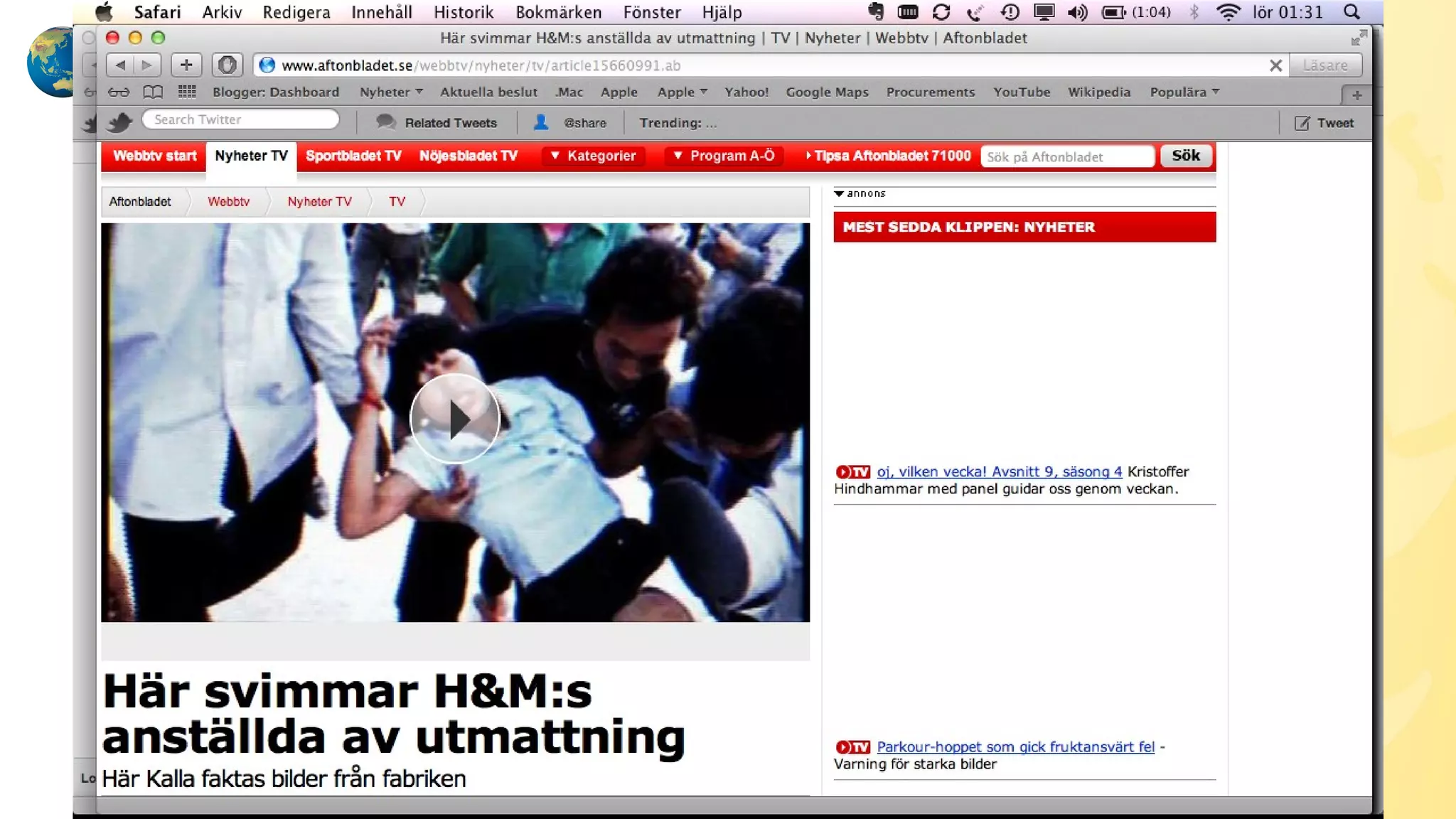Show bookmarks via open book icon
Screen dimensions: 1456x819
[153, 92]
